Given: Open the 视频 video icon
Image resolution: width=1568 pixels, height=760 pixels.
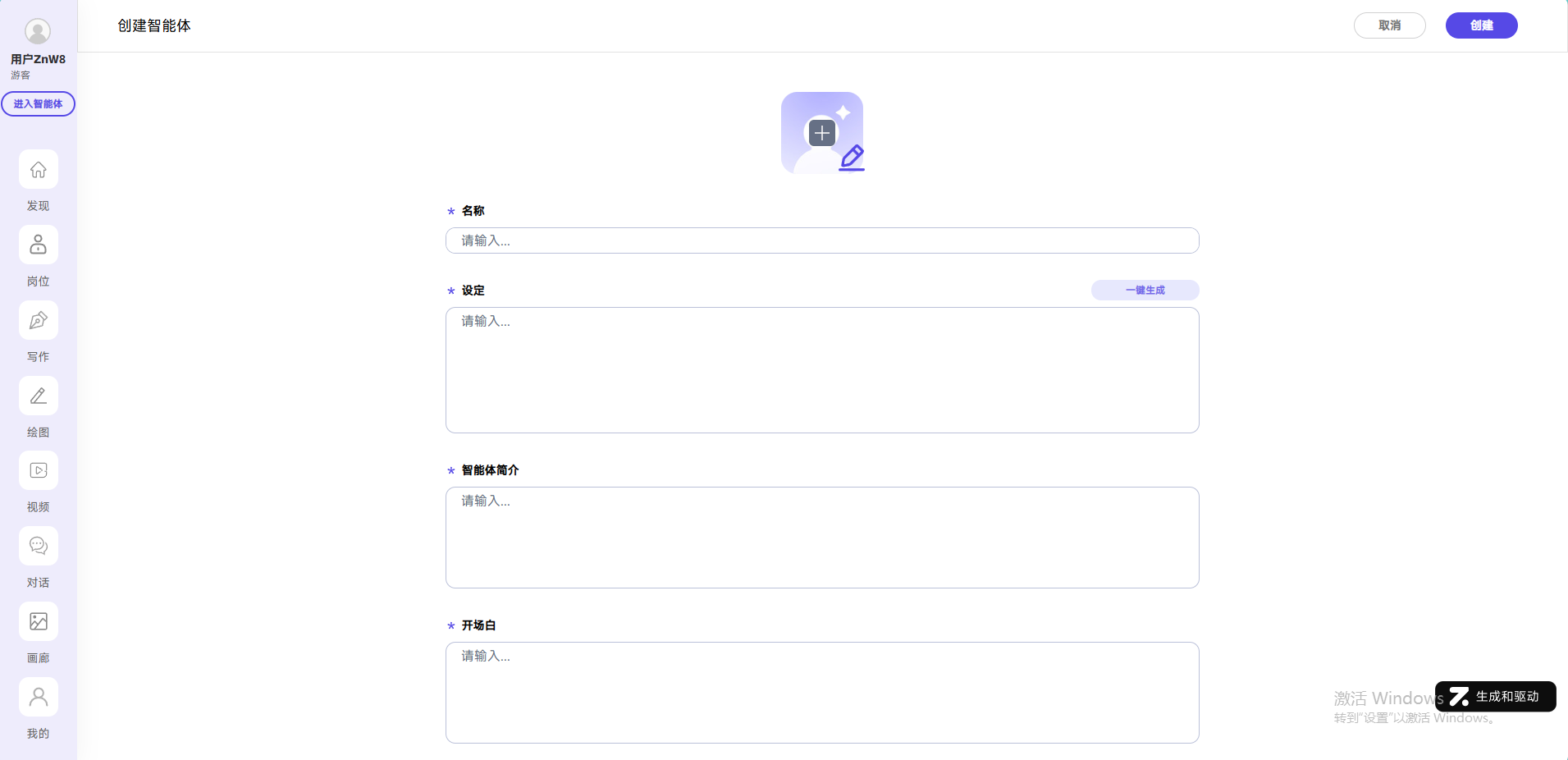Looking at the screenshot, I should (x=39, y=471).
